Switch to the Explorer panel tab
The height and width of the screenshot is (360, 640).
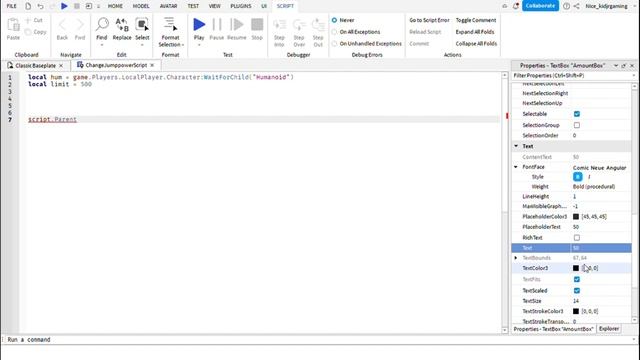(609, 329)
